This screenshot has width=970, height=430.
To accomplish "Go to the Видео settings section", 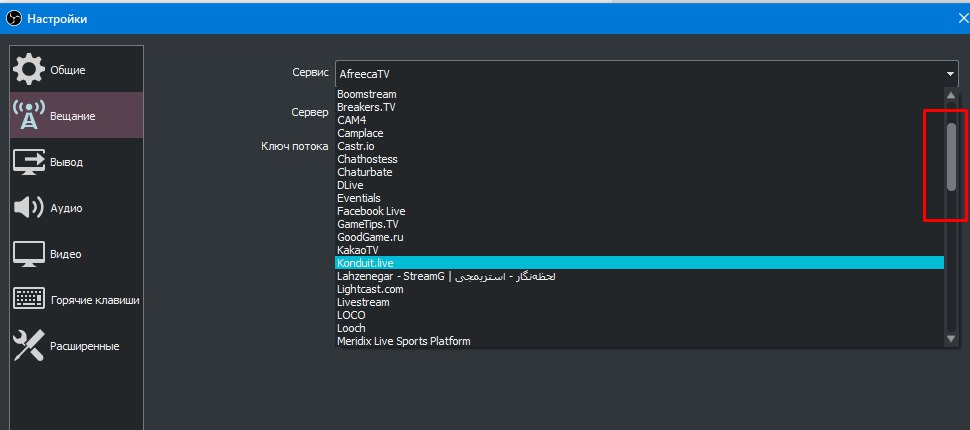I will tap(77, 254).
